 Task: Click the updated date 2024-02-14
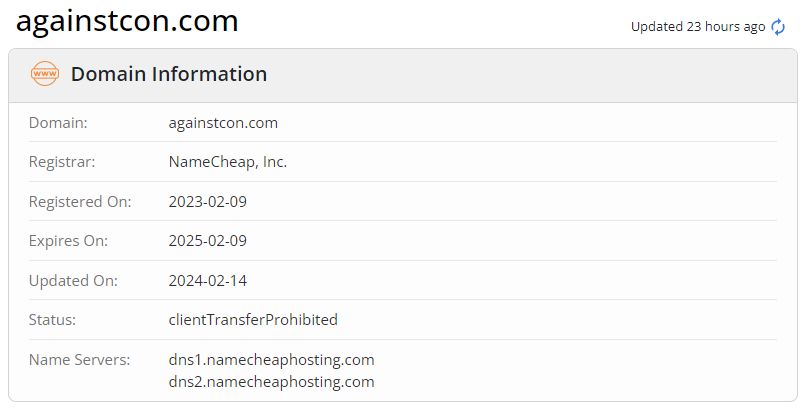click(208, 280)
